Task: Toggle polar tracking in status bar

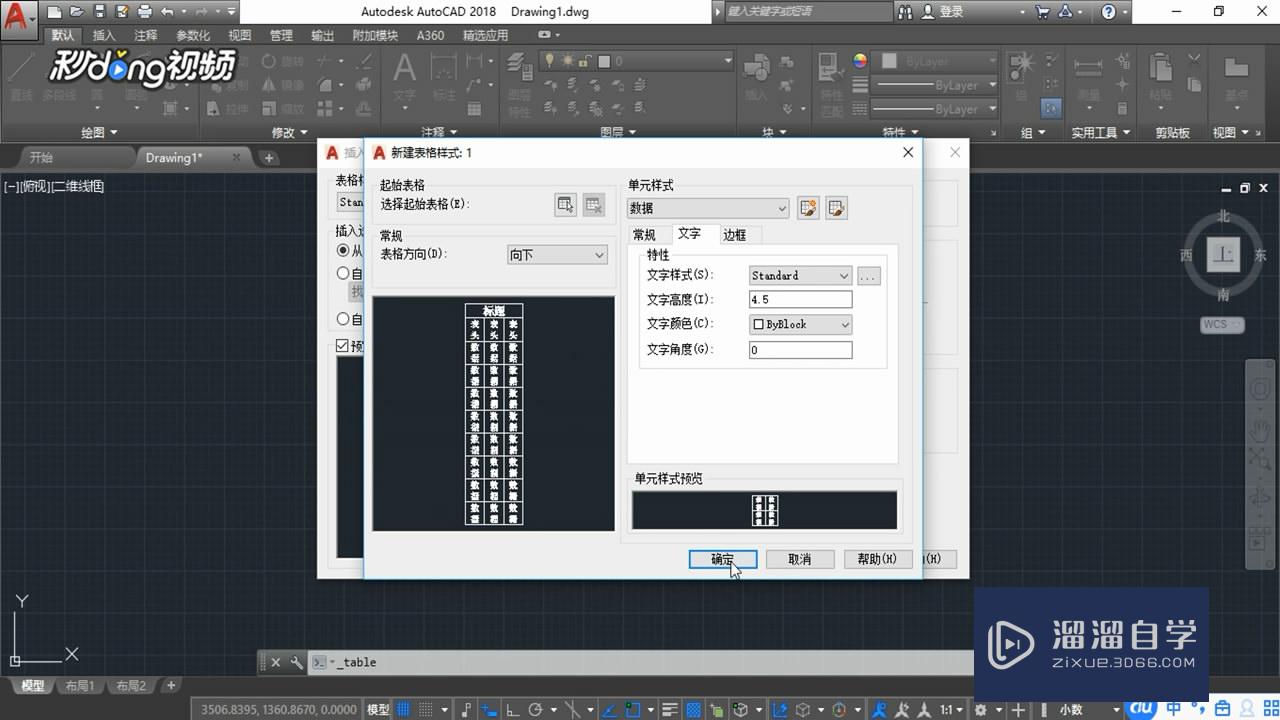Action: point(535,709)
